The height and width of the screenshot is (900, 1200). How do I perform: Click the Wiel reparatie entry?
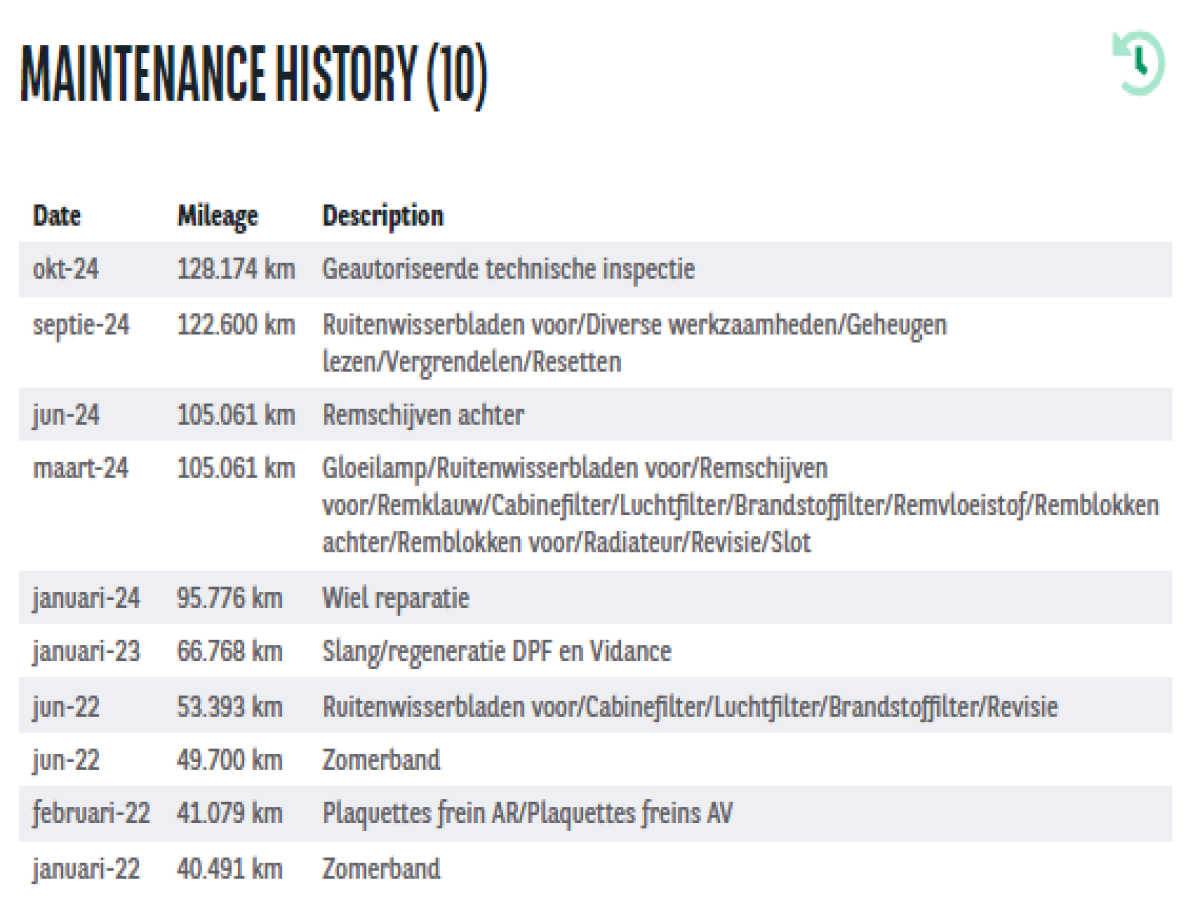395,599
